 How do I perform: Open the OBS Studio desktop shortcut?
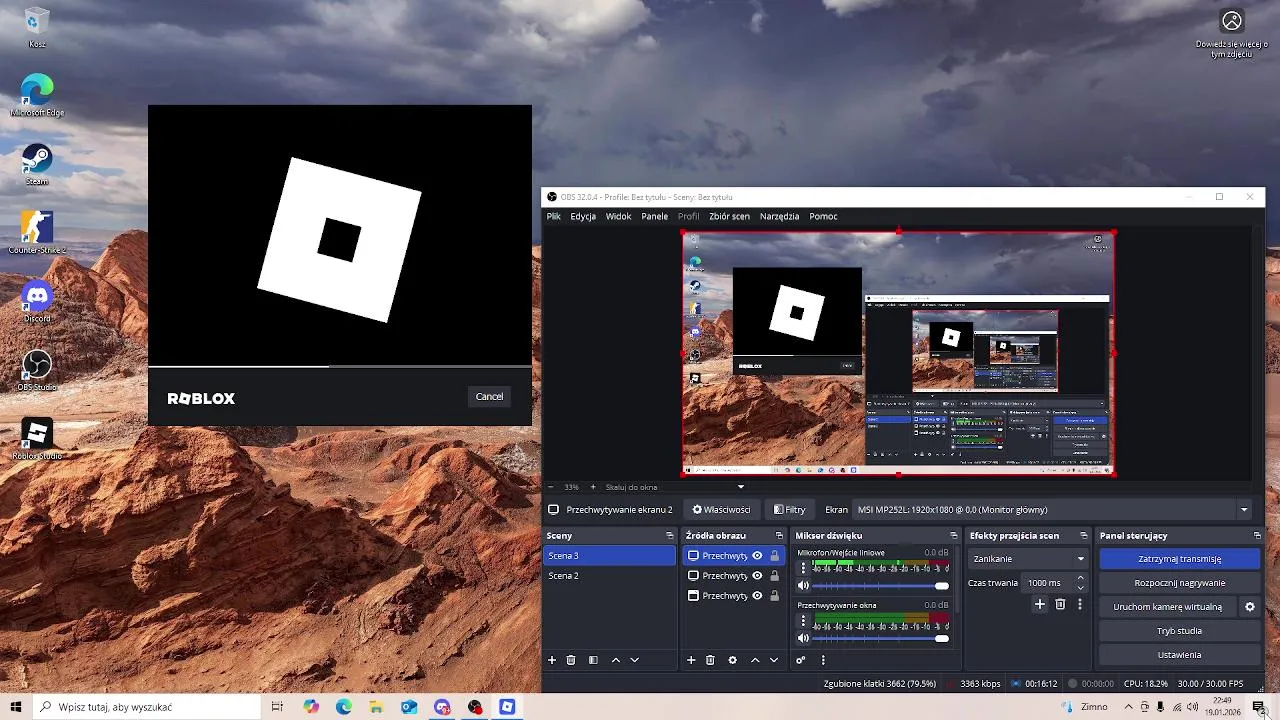click(37, 369)
